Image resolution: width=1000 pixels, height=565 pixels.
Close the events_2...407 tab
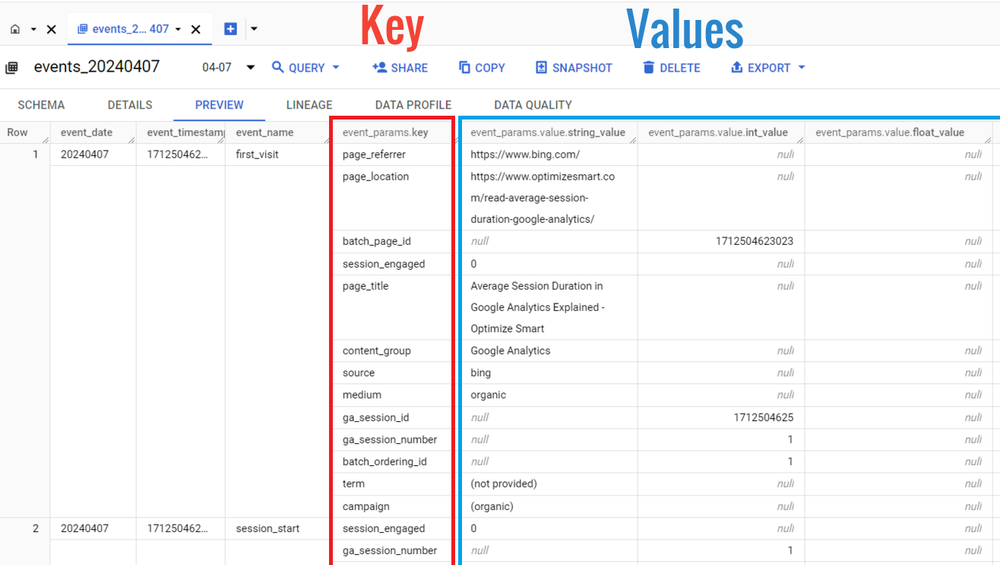[196, 29]
